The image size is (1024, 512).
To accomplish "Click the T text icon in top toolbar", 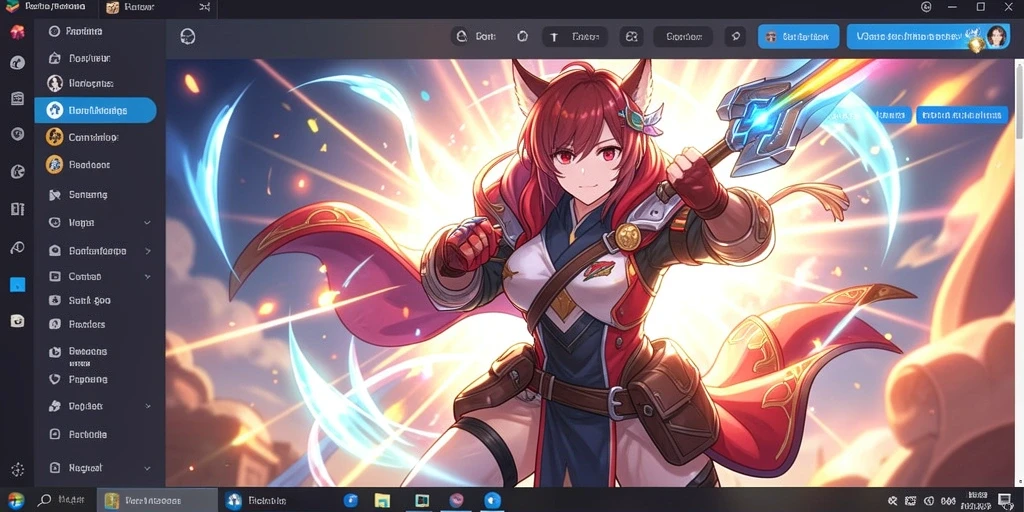I will pos(554,37).
